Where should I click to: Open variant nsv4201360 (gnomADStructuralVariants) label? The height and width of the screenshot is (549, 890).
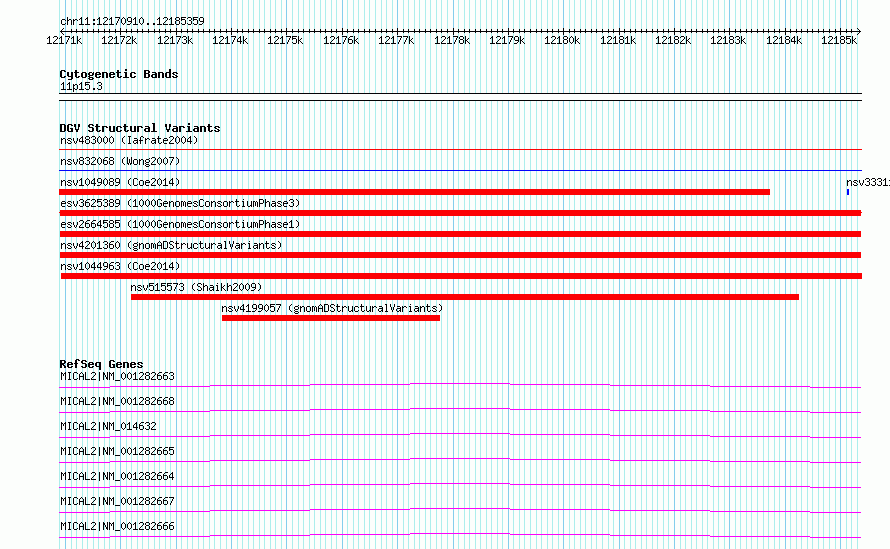[171, 245]
